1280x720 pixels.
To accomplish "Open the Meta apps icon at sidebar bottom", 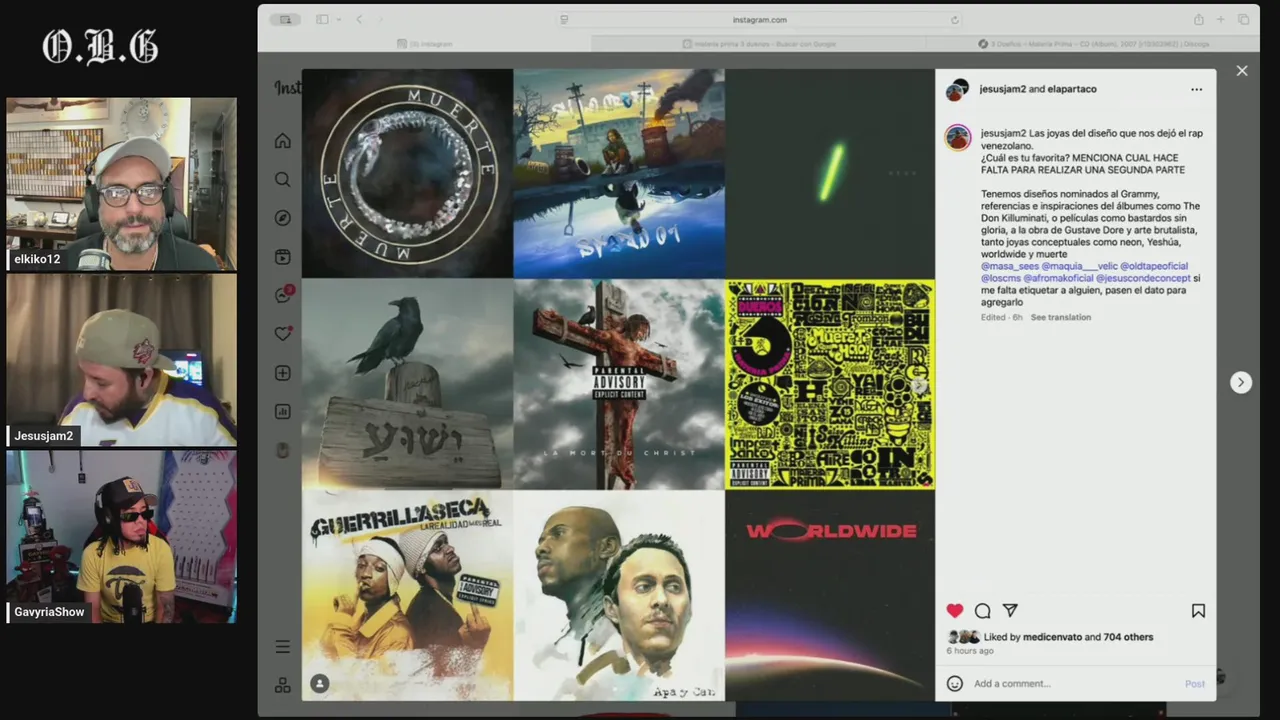I will click(283, 685).
